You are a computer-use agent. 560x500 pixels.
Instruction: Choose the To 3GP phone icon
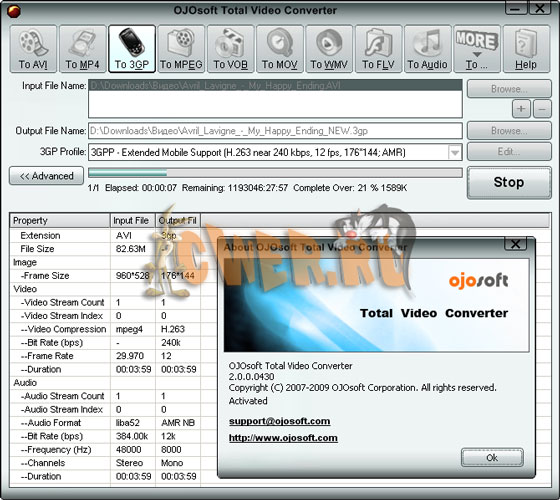pos(132,49)
